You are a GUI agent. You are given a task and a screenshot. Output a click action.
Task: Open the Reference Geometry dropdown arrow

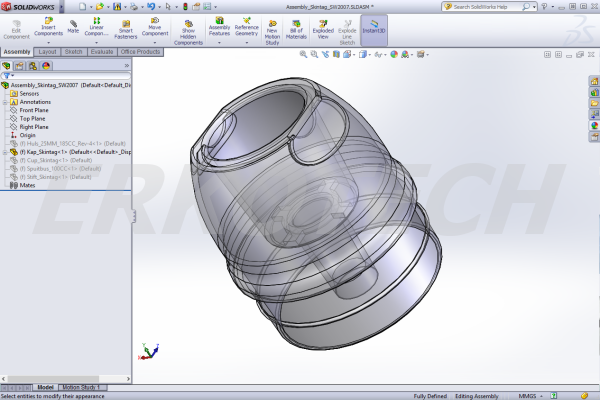pos(246,40)
